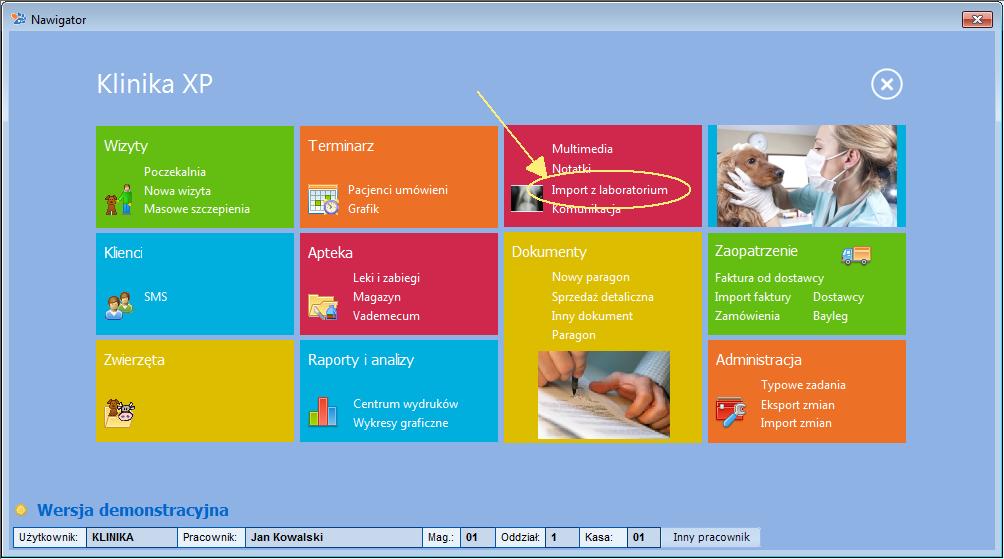Screen dimensions: 1004x559
Task: Open the Zwierzęta tile heading
Action: [134, 360]
